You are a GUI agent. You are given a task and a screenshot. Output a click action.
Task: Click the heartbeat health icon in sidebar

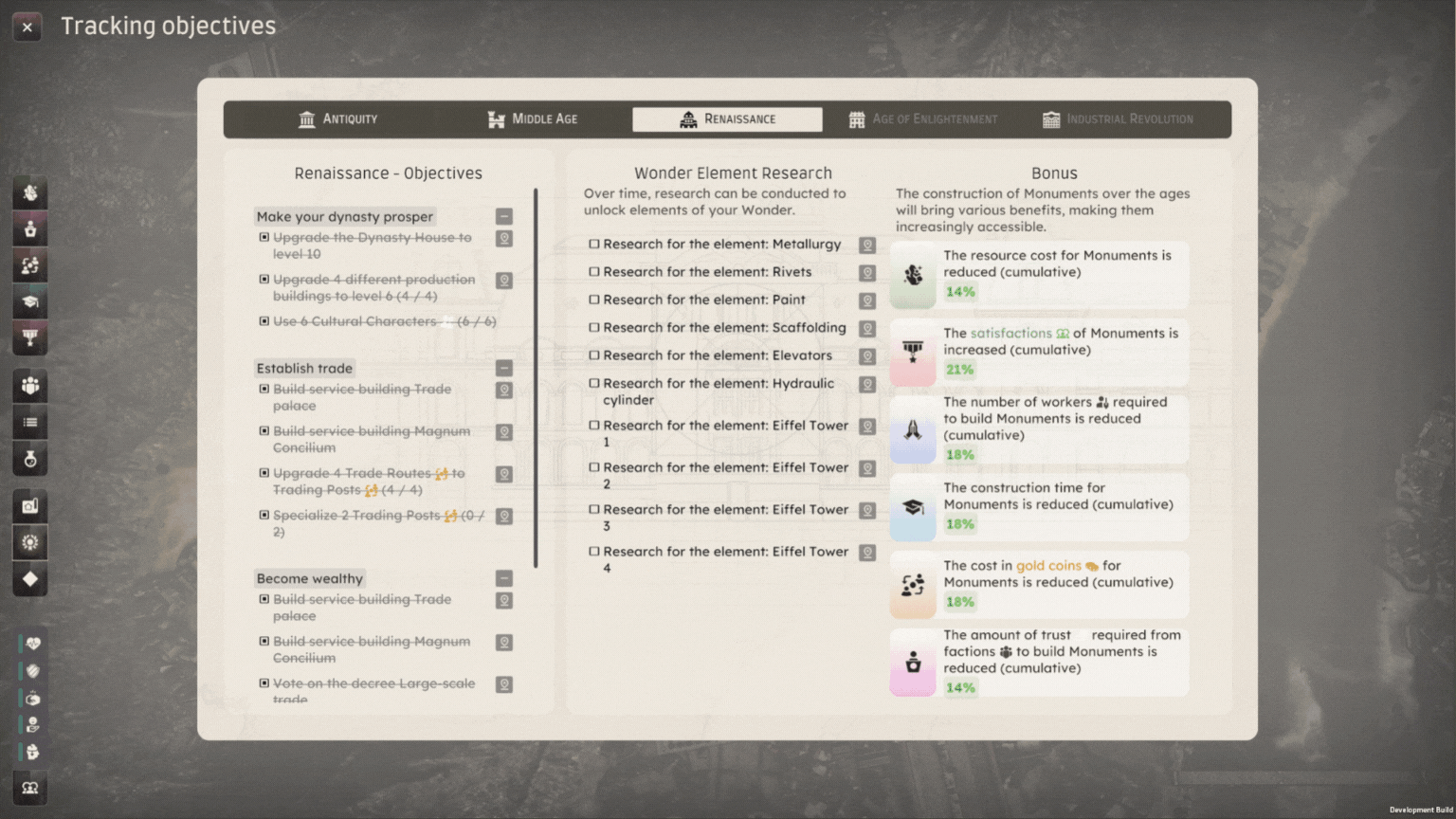(x=33, y=644)
